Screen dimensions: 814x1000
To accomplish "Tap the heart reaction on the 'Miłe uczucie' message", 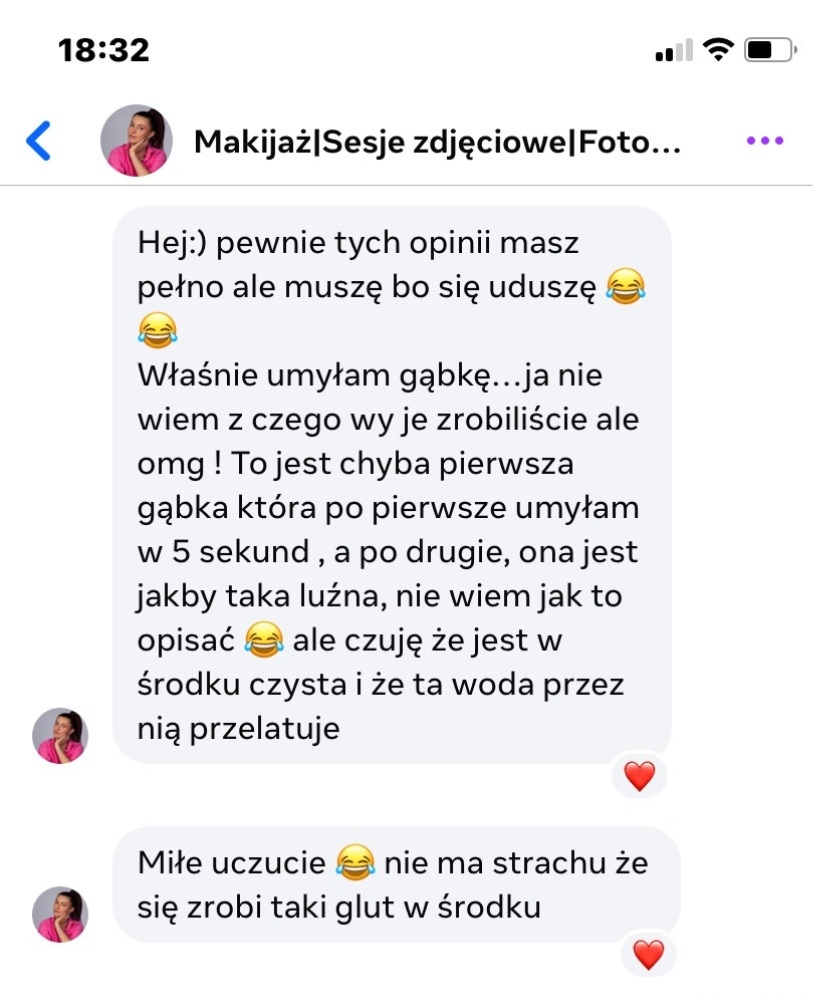I will tap(648, 955).
